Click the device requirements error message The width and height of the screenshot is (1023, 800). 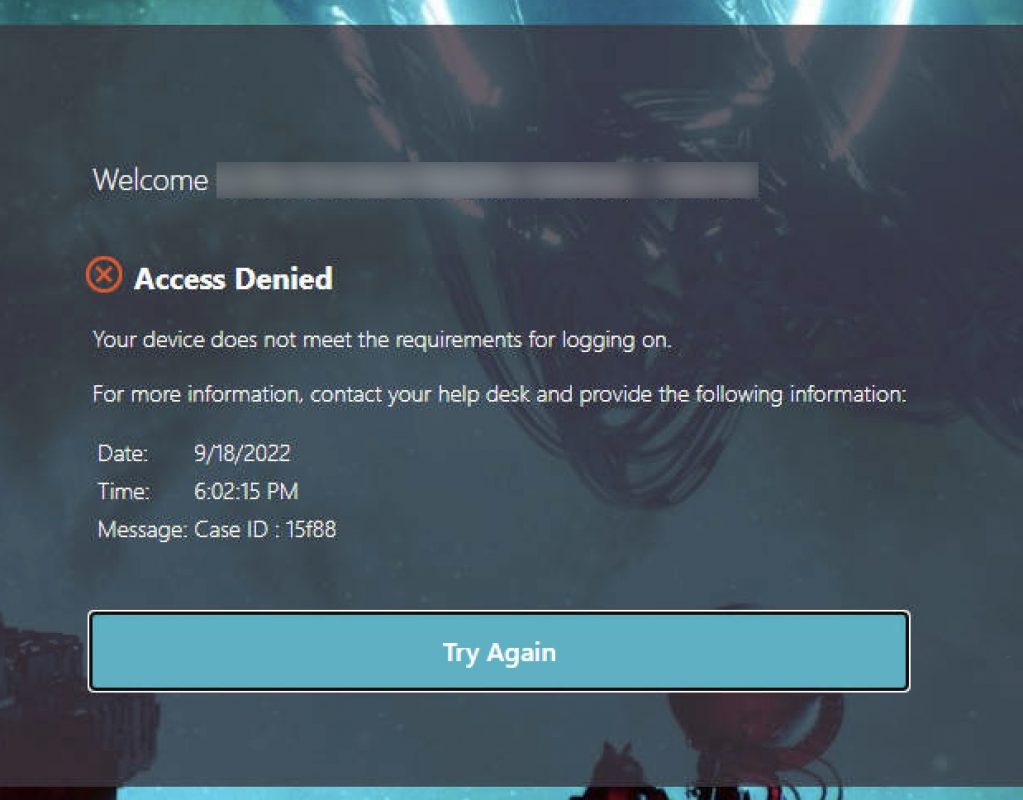coord(381,340)
